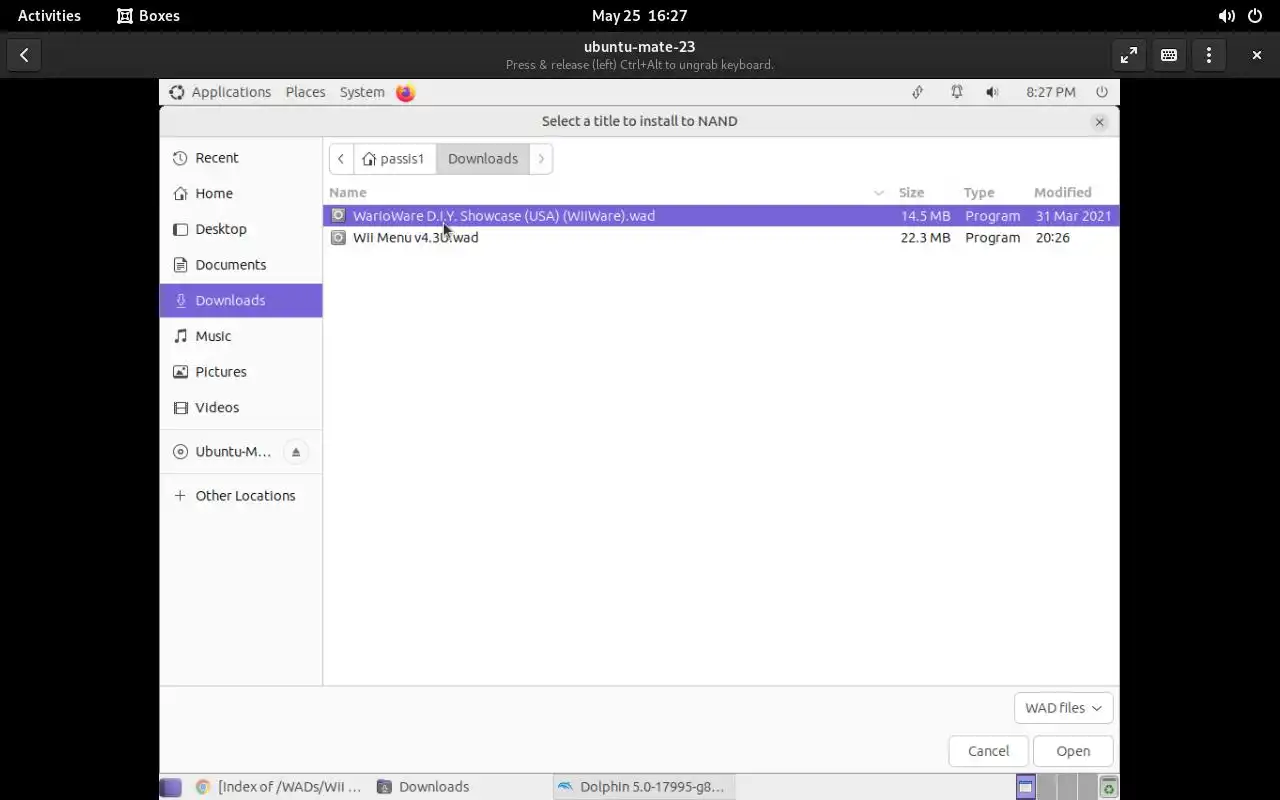Viewport: 1280px width, 800px height.
Task: Click the show desktop button in the bottom panel
Action: pyautogui.click(x=171, y=787)
